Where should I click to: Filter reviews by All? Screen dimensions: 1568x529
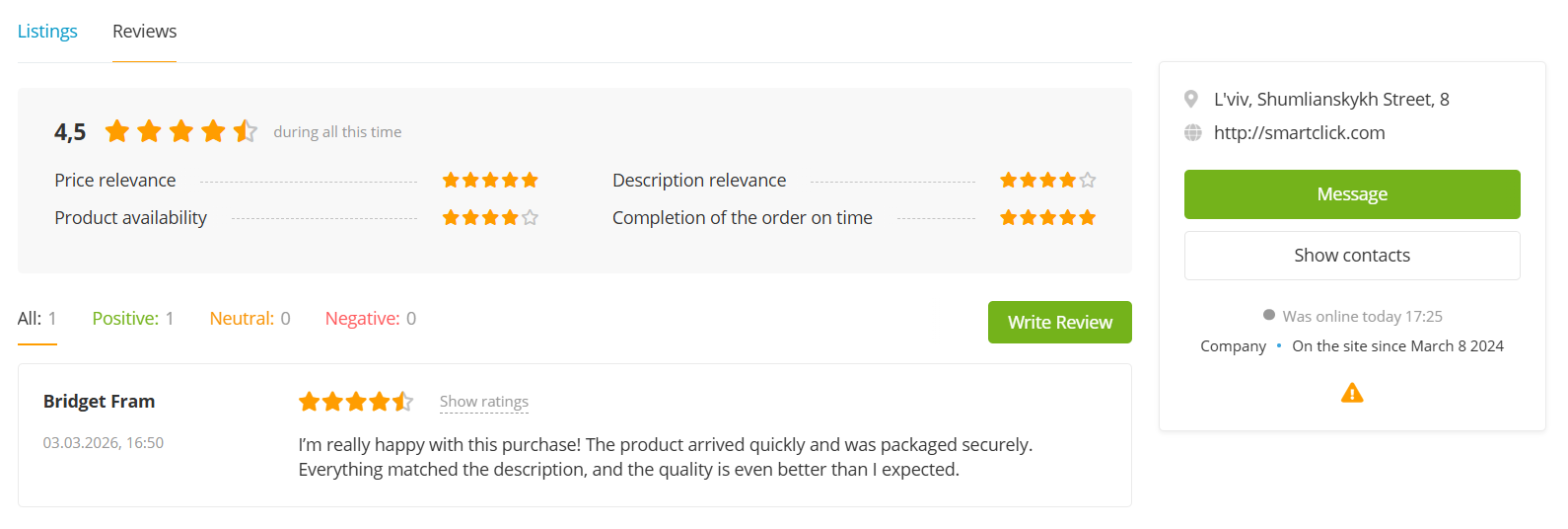37,319
